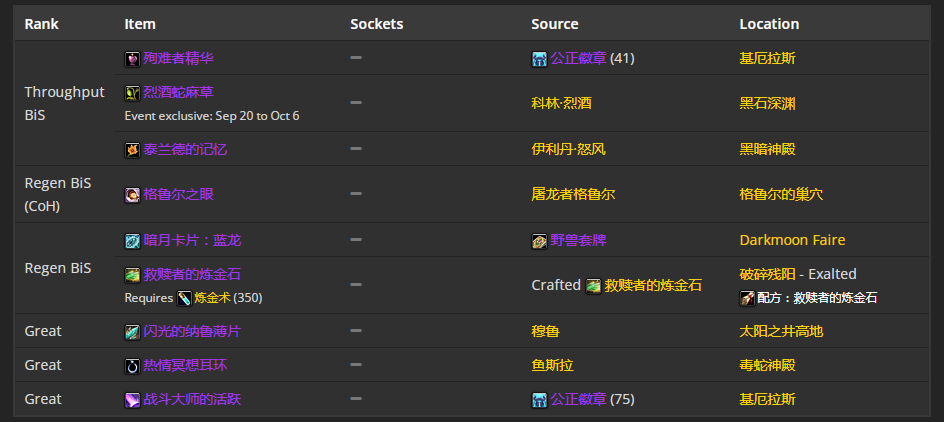Click the 闪光的纳鲁薄片 item icon
The height and width of the screenshot is (422, 944).
click(132, 332)
